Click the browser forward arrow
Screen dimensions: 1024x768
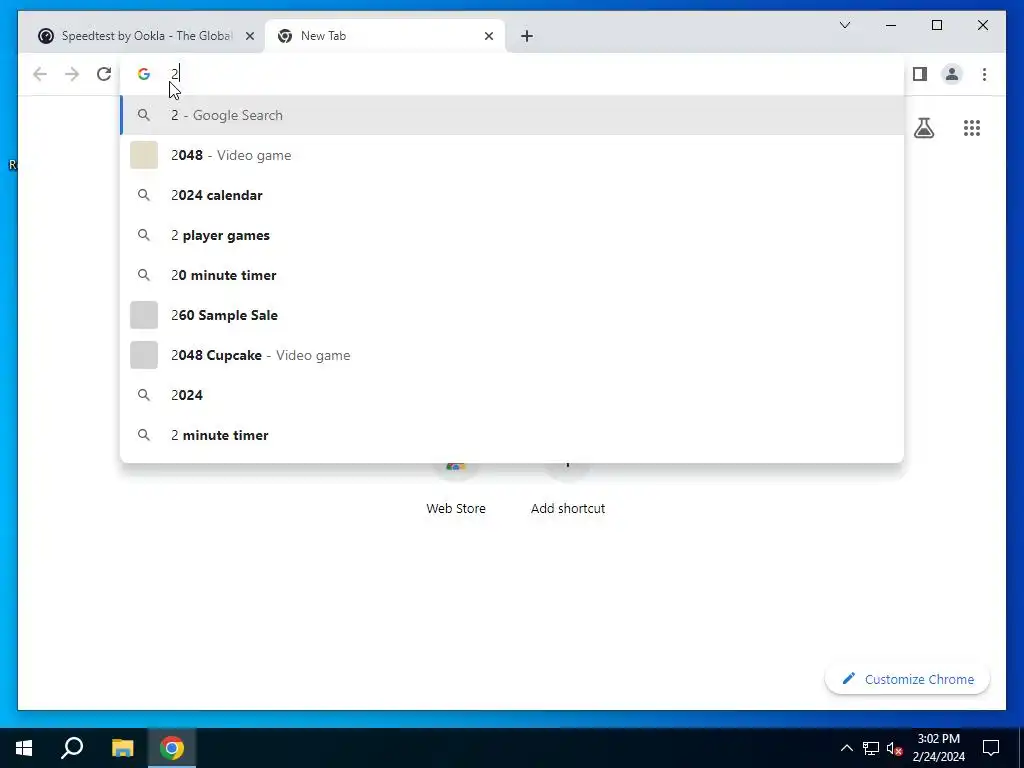click(72, 74)
